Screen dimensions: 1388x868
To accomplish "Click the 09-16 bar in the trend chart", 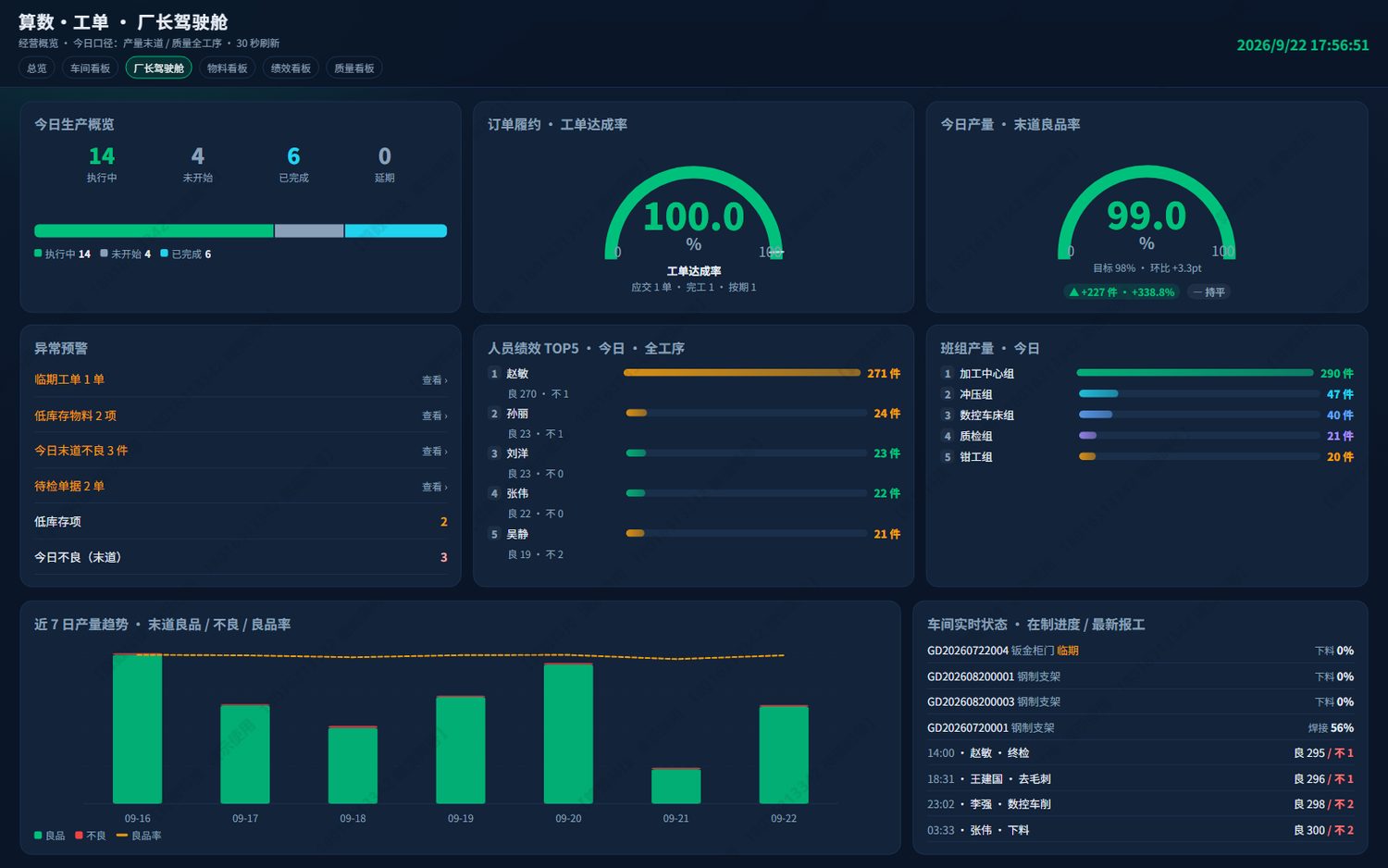I will tap(137, 728).
